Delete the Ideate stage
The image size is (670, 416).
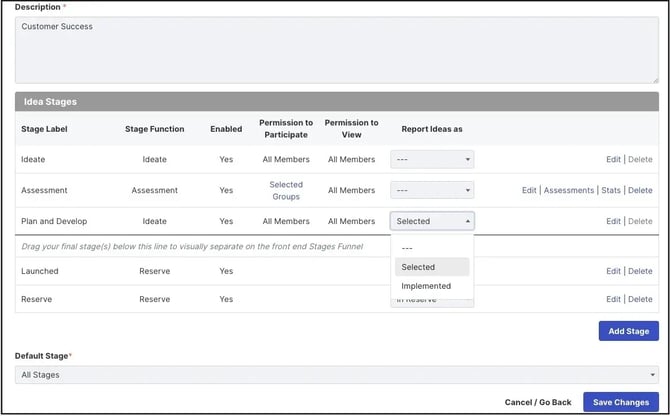tap(639, 159)
